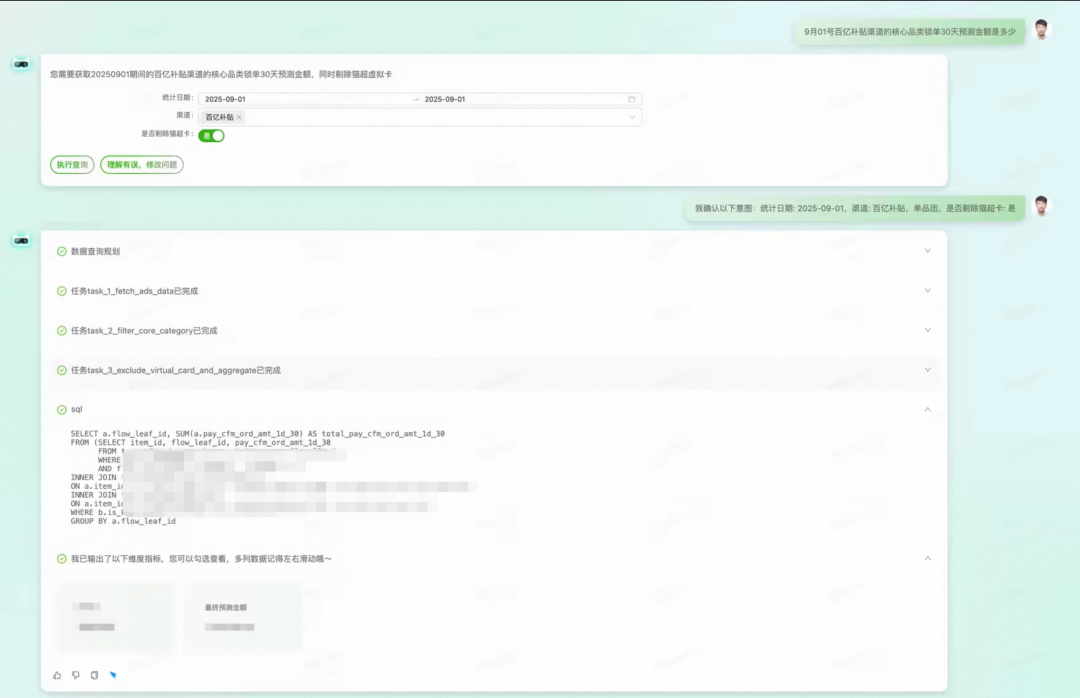Click the user avatar beside the confirmation message
Image resolution: width=1080 pixels, height=698 pixels.
(x=1041, y=206)
